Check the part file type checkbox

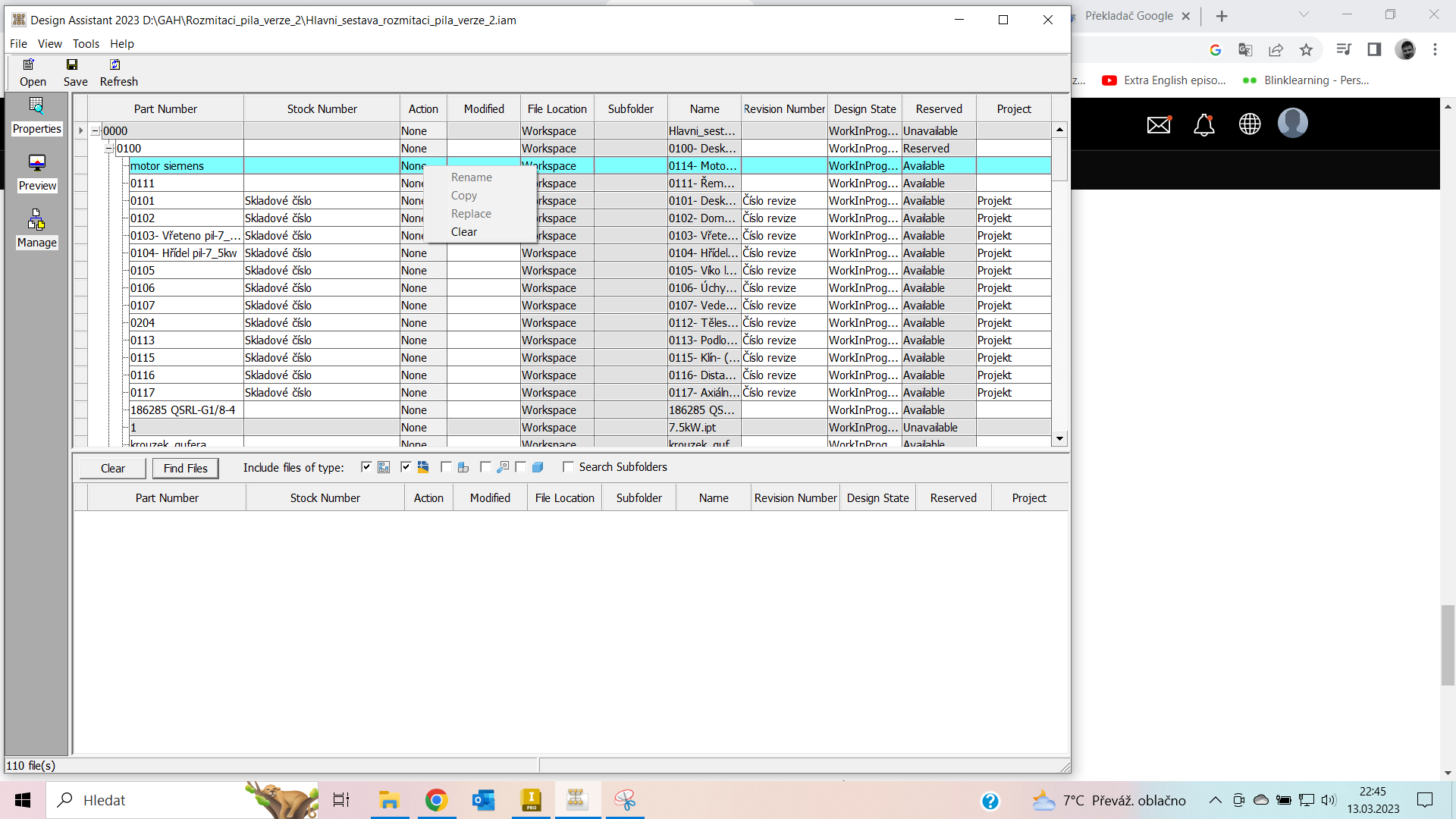click(x=521, y=467)
